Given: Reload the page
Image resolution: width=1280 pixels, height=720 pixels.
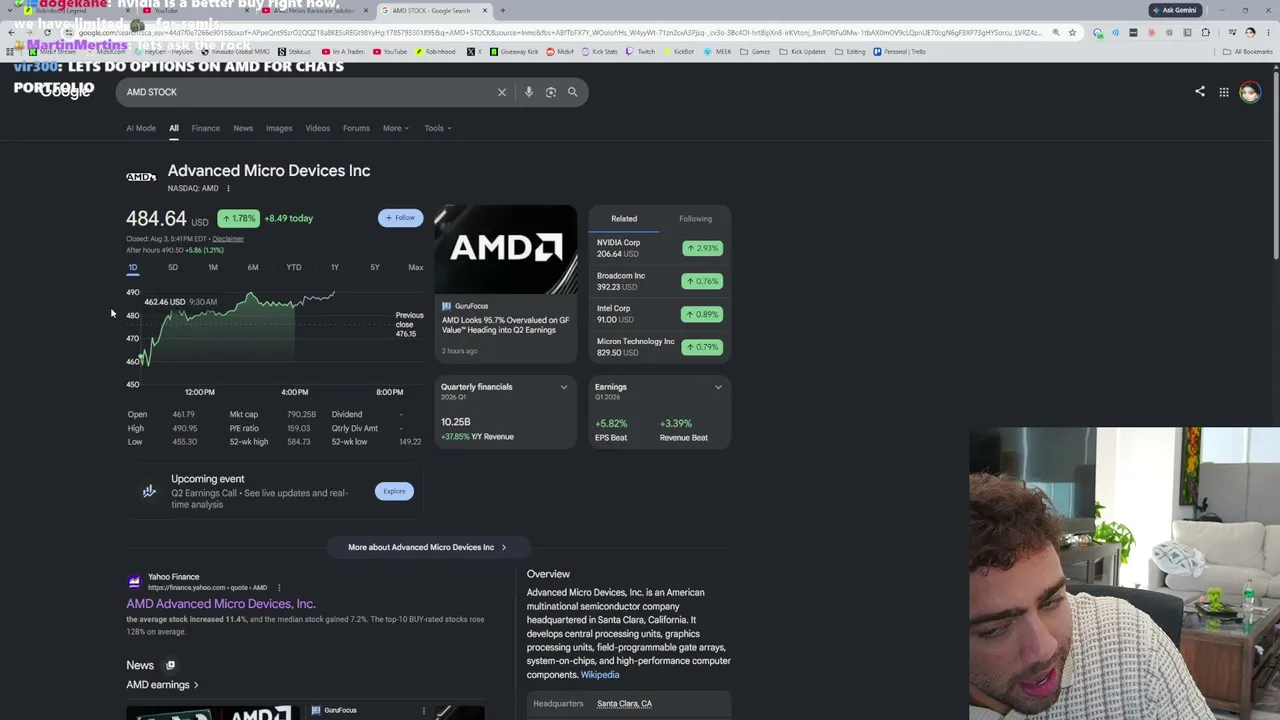Looking at the screenshot, I should [47, 32].
